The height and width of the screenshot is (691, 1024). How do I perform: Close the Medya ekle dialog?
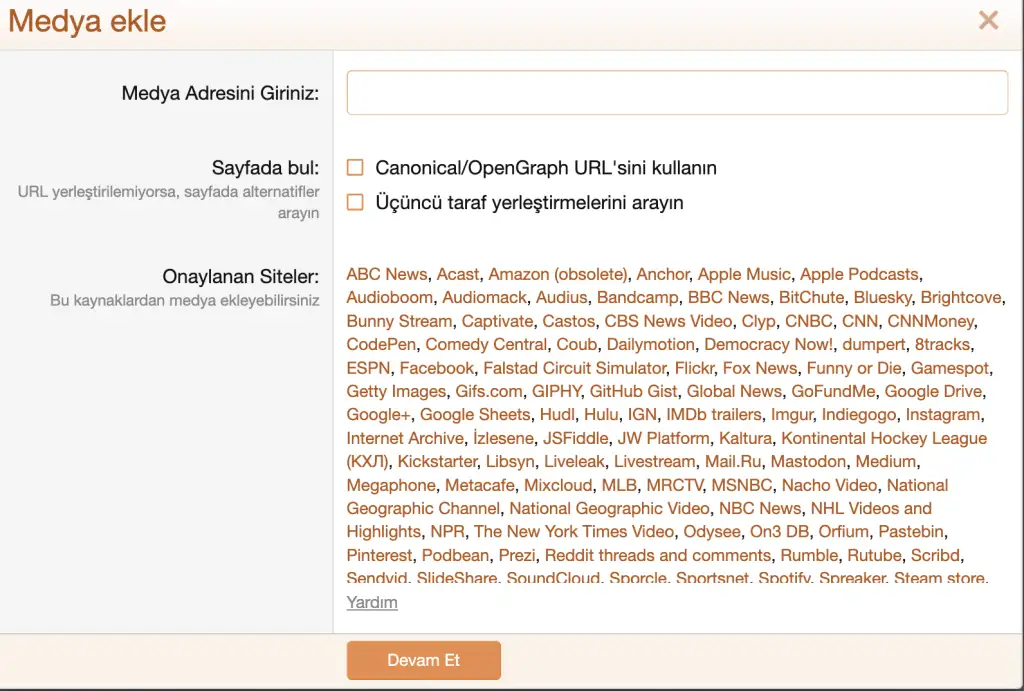[x=988, y=21]
